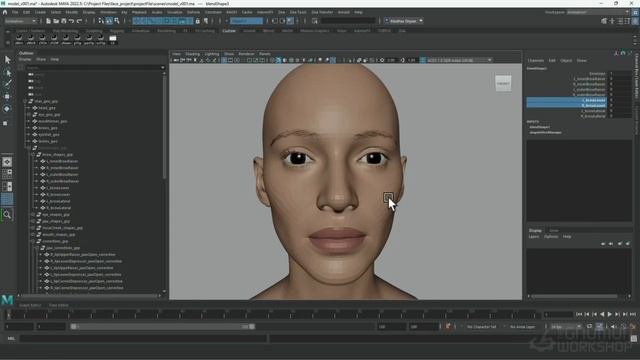
Task: Collapse the brow_shapes_grp node
Action: coord(33,155)
